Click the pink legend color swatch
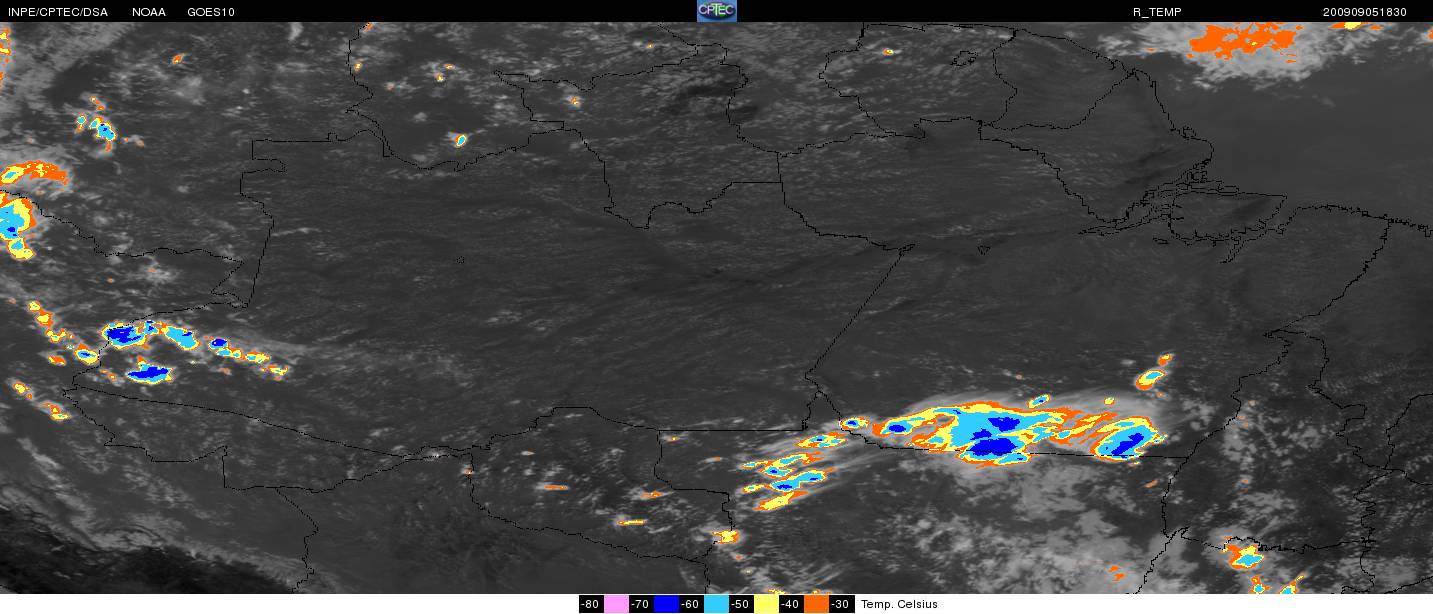Image resolution: width=1433 pixels, height=614 pixels. (616, 604)
